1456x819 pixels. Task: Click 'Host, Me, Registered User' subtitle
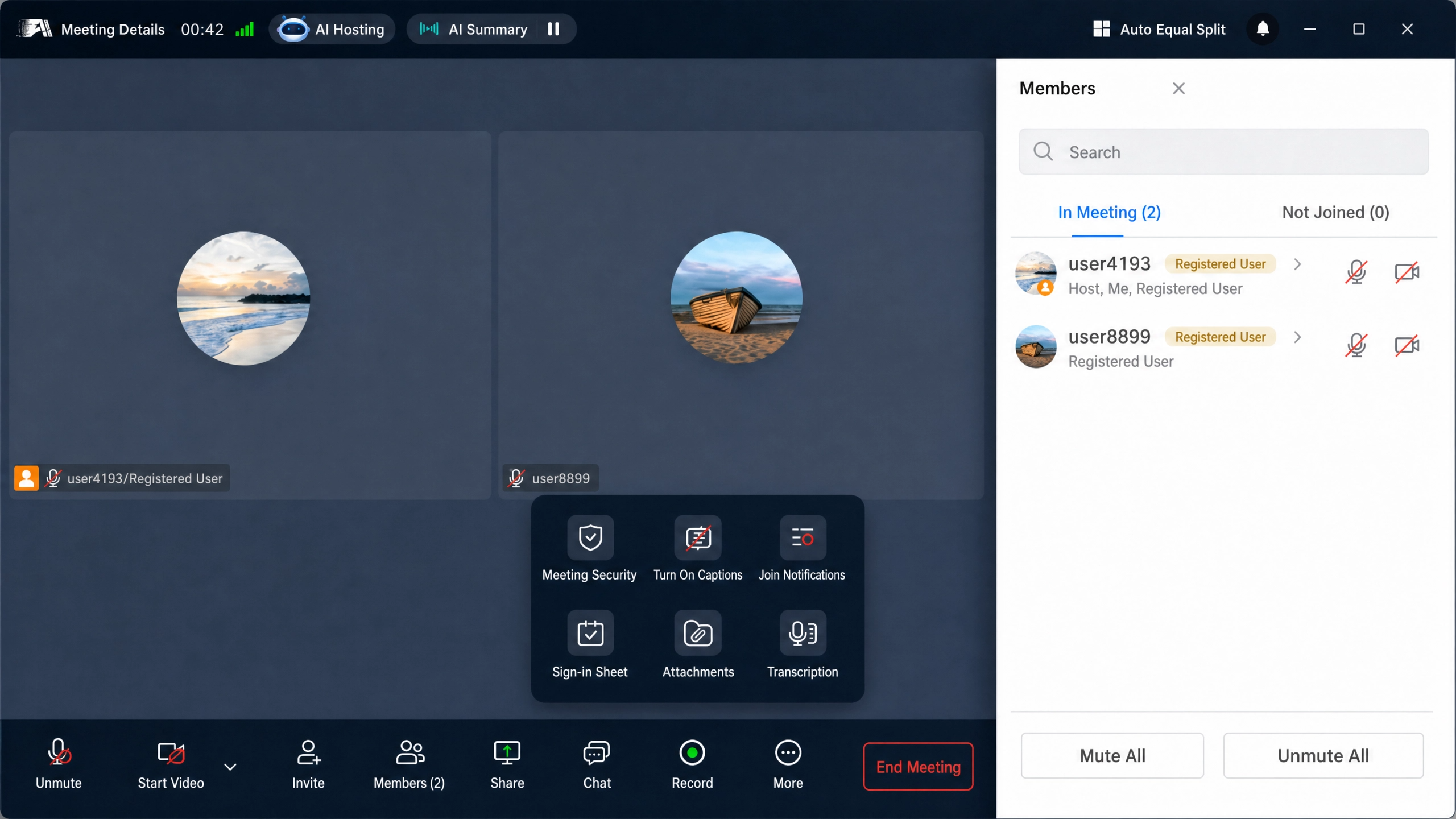pos(1155,289)
